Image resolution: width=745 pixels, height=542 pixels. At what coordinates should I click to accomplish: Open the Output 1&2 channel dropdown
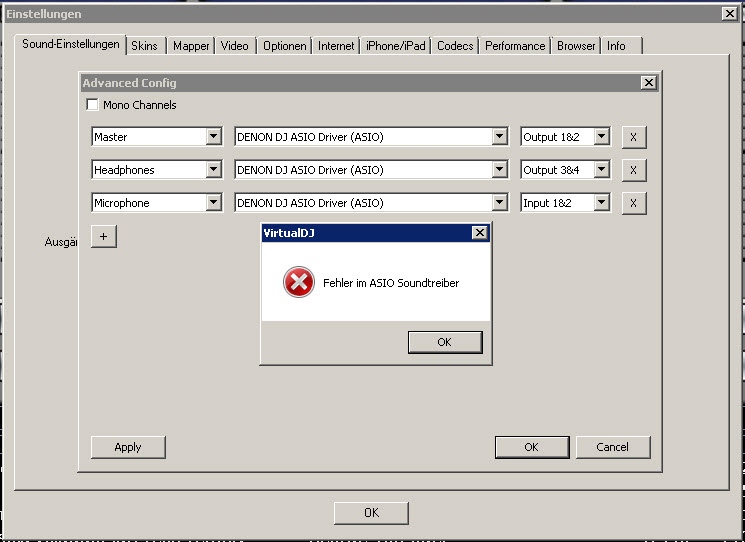click(602, 137)
